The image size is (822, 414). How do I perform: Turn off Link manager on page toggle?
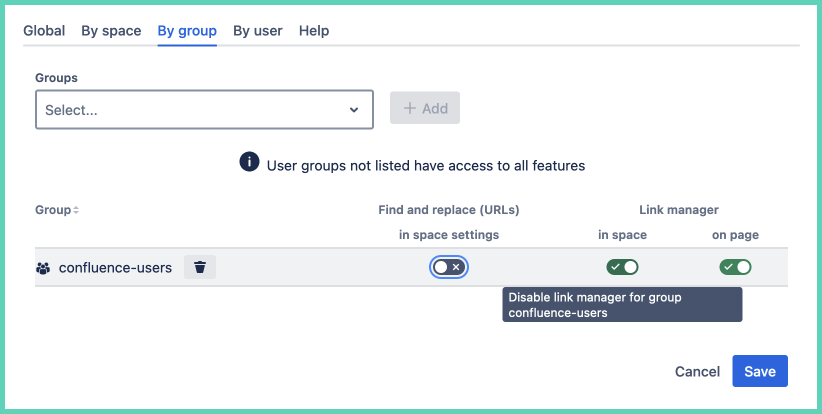pos(735,267)
